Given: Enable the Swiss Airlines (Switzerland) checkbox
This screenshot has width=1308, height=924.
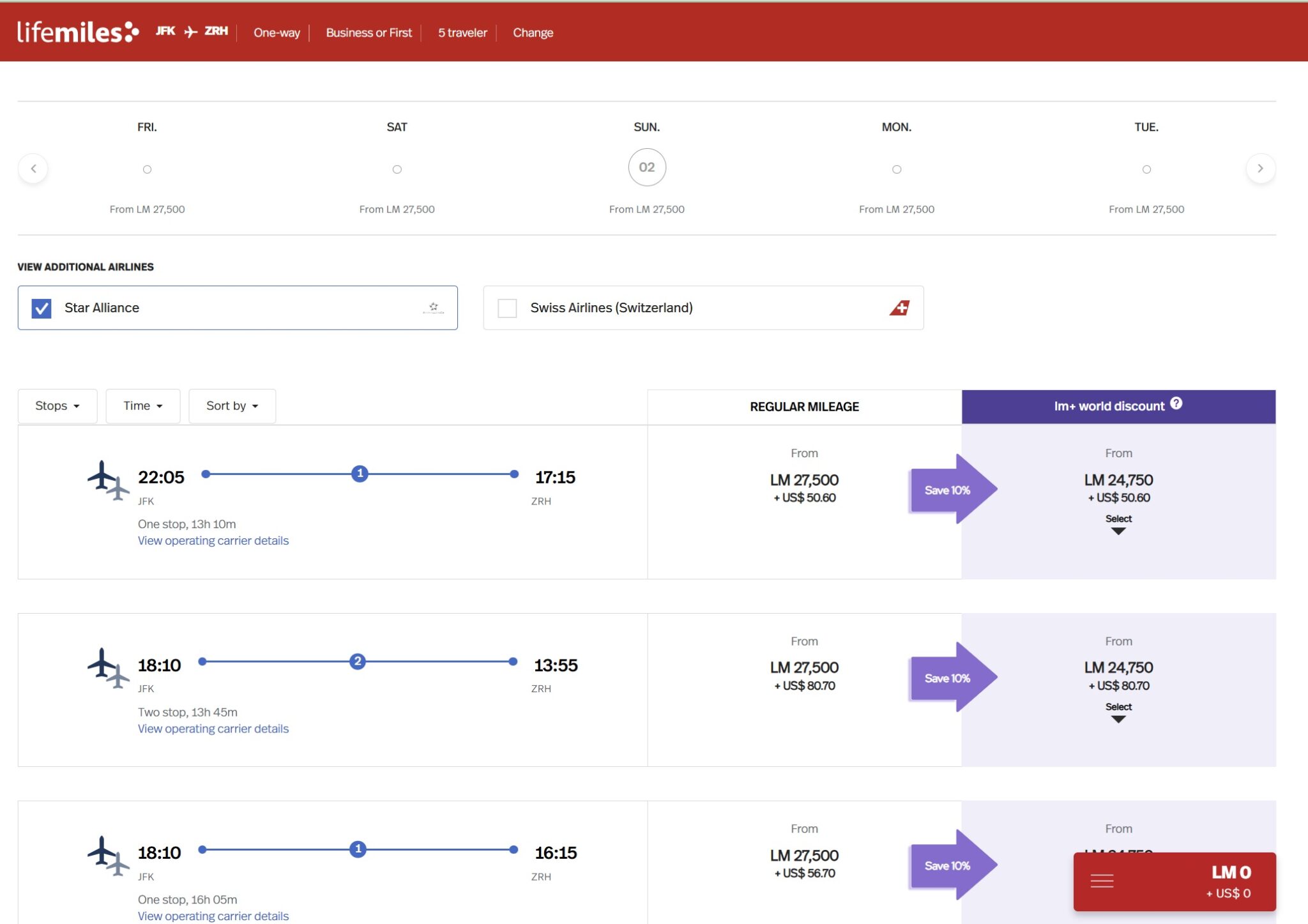Looking at the screenshot, I should click(507, 308).
